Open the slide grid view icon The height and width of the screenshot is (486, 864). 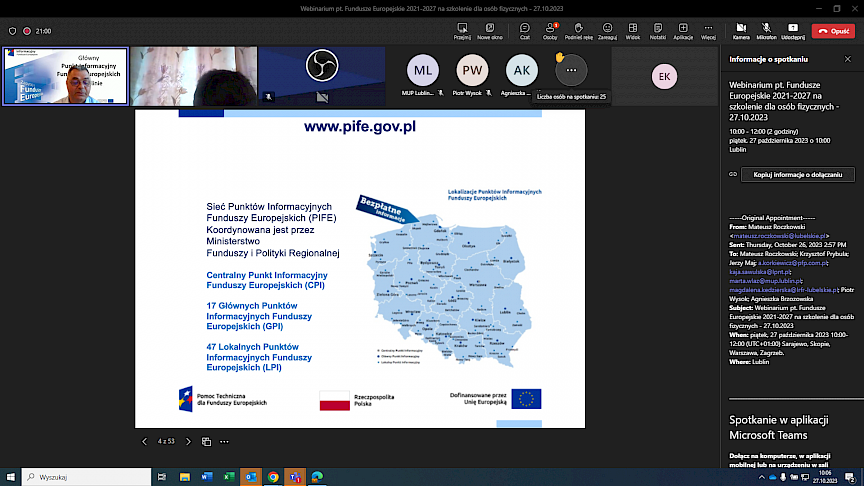(206, 441)
